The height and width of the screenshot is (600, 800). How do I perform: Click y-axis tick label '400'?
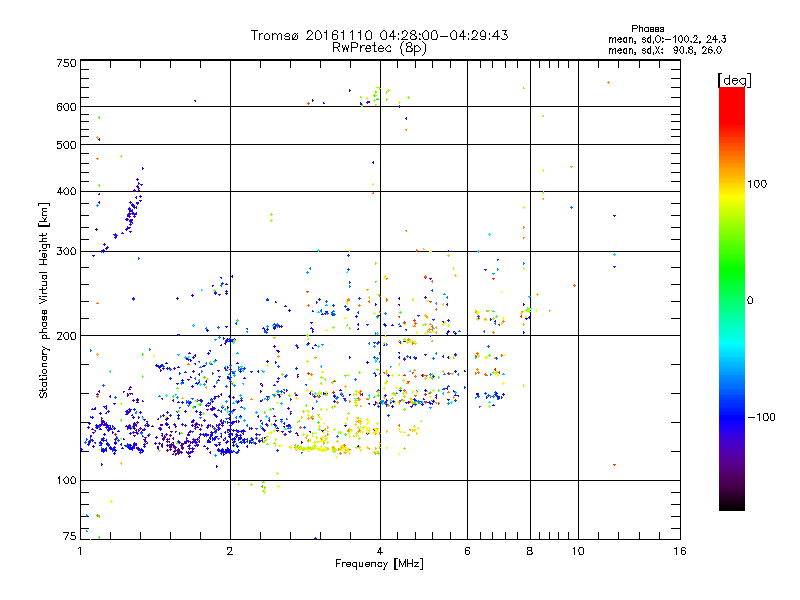click(x=66, y=192)
